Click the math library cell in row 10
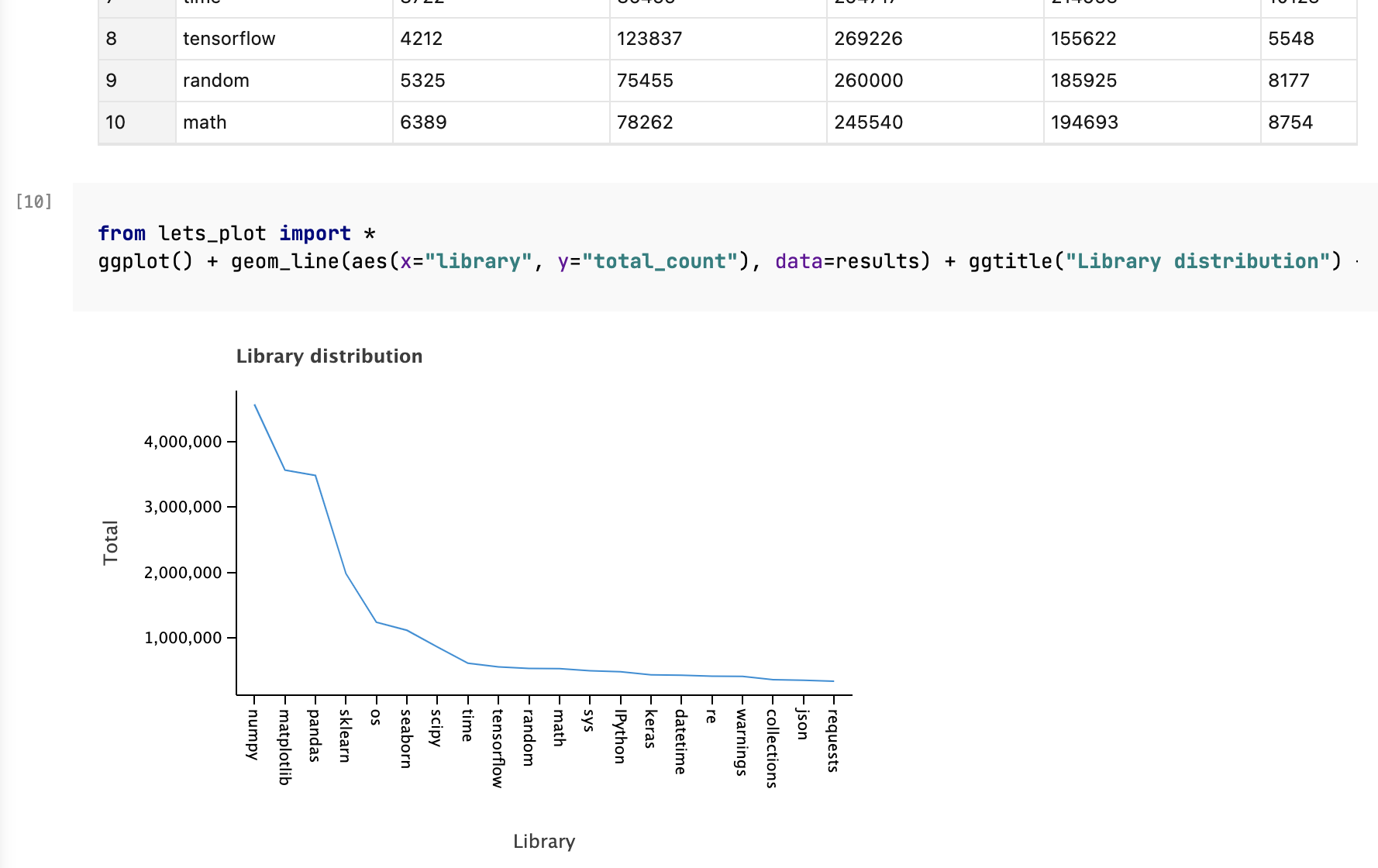 click(x=204, y=122)
